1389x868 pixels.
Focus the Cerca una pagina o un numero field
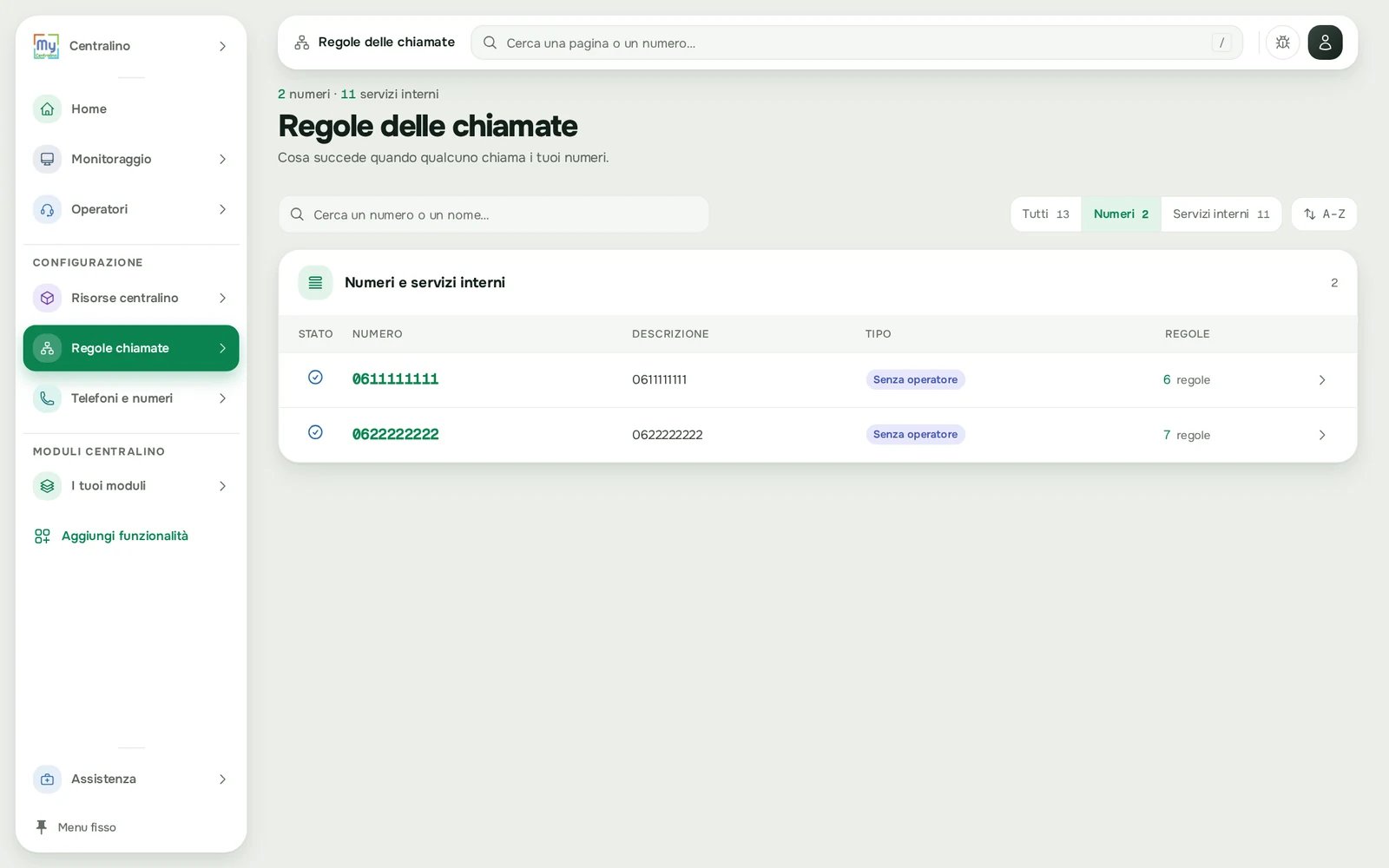(x=857, y=43)
